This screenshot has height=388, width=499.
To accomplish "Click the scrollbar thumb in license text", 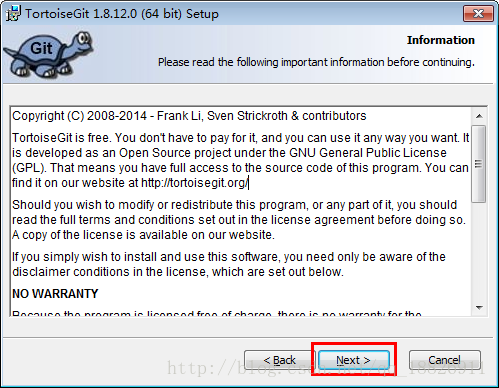I will coord(479,164).
